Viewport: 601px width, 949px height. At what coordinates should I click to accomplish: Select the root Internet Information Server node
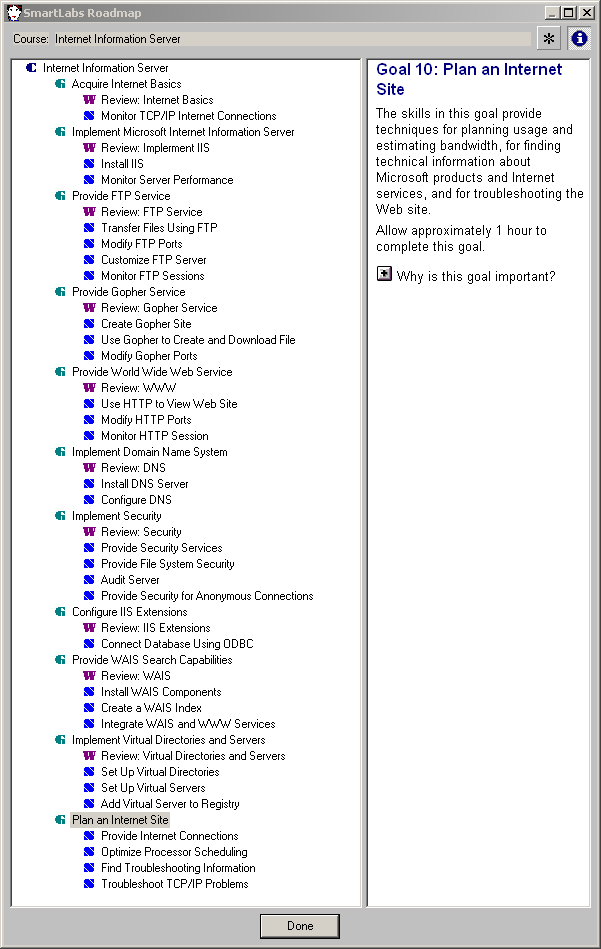pyautogui.click(x=105, y=68)
